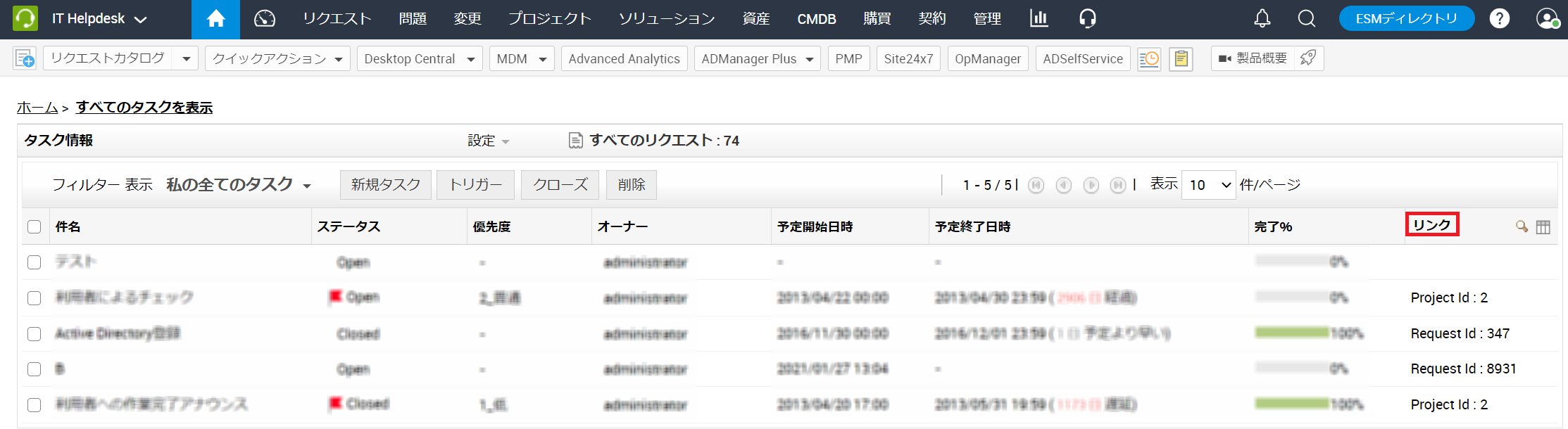The image size is (1568, 429).
Task: Open the user profile avatar
Action: click(1548, 19)
